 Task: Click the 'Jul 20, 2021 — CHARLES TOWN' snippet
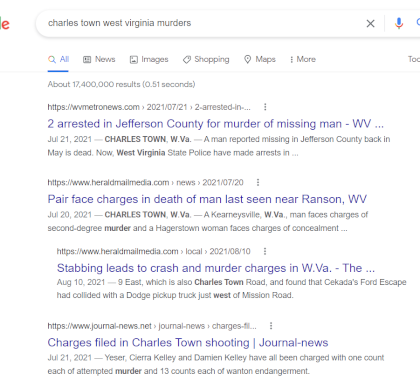[208, 221]
